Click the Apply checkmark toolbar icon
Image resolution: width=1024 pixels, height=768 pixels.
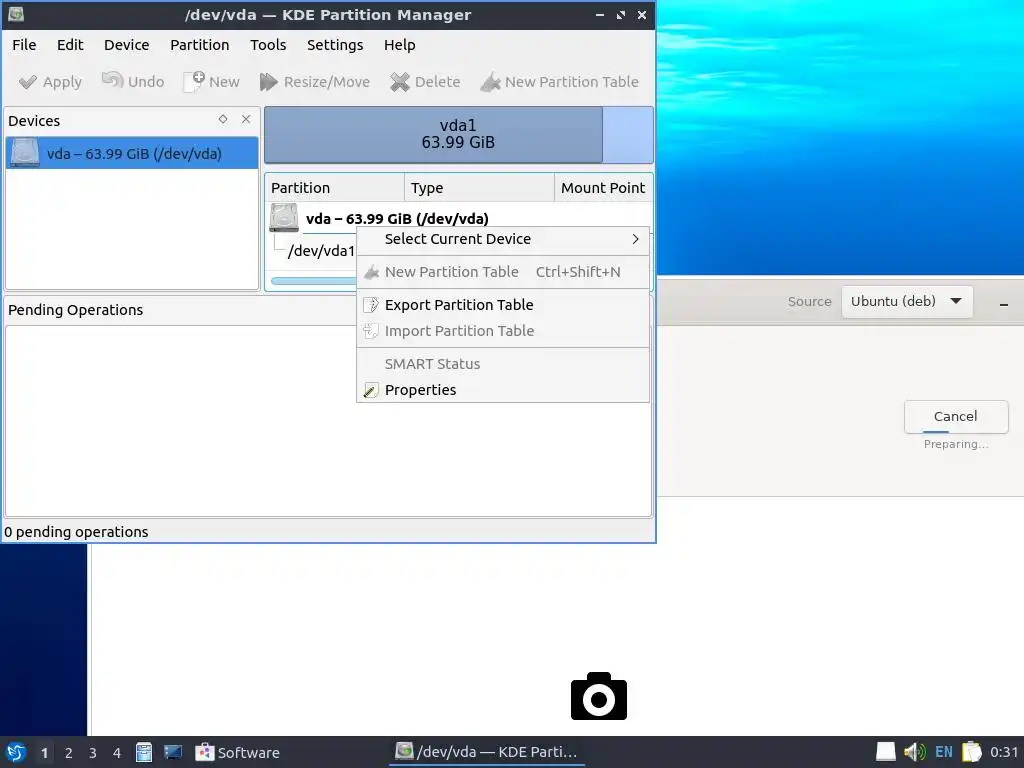[28, 82]
